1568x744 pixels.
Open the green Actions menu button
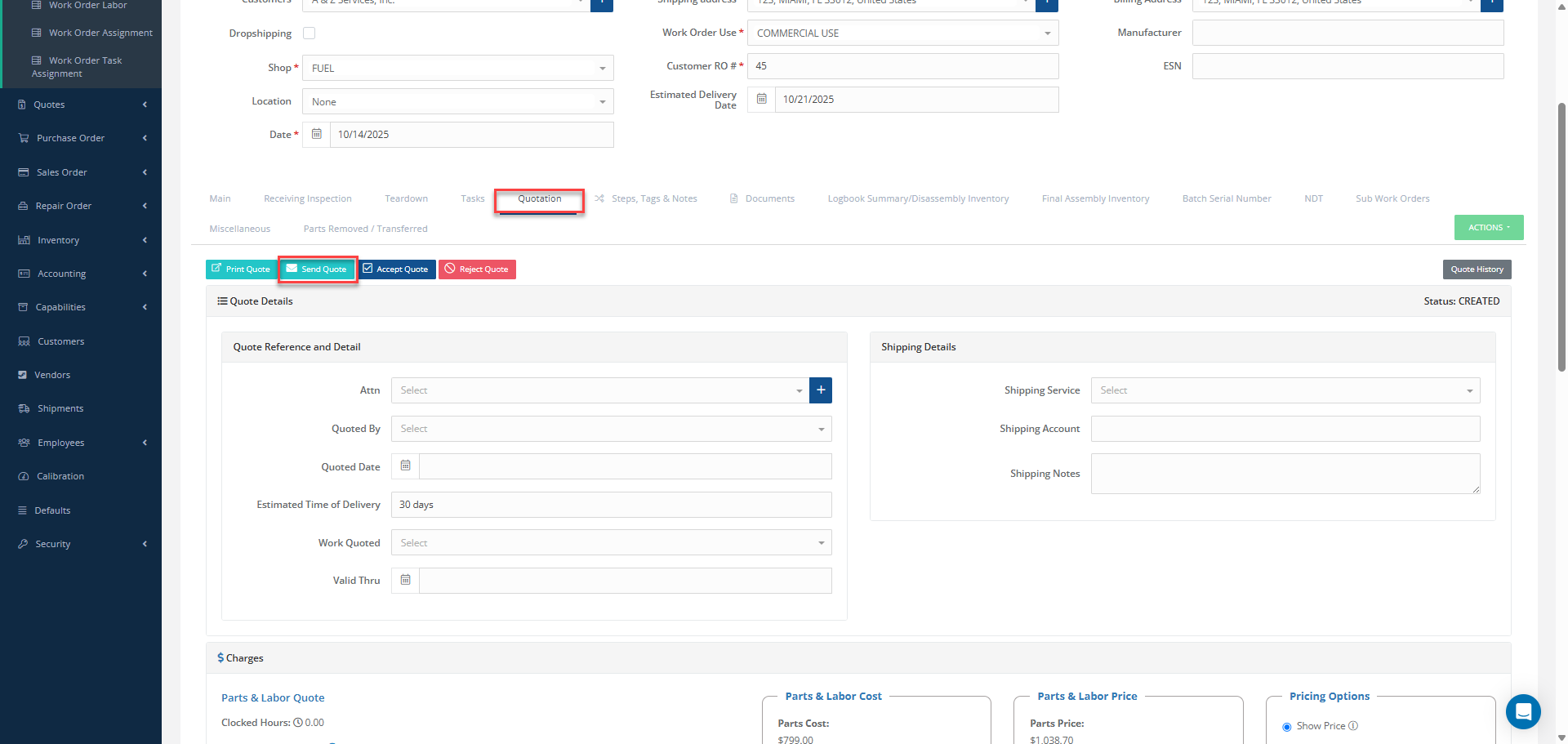coord(1488,228)
